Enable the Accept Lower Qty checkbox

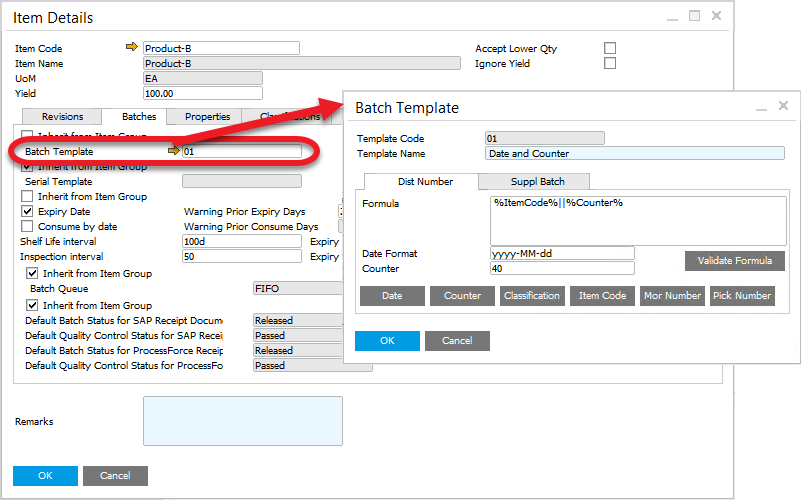pos(610,48)
